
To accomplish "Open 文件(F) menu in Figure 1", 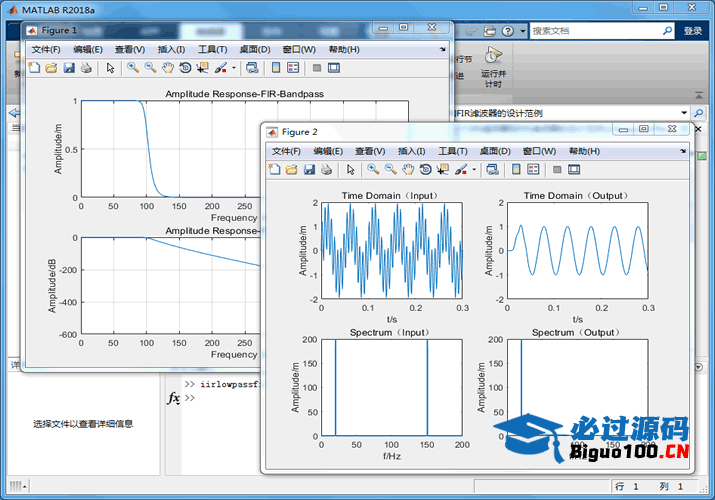I will (46, 49).
